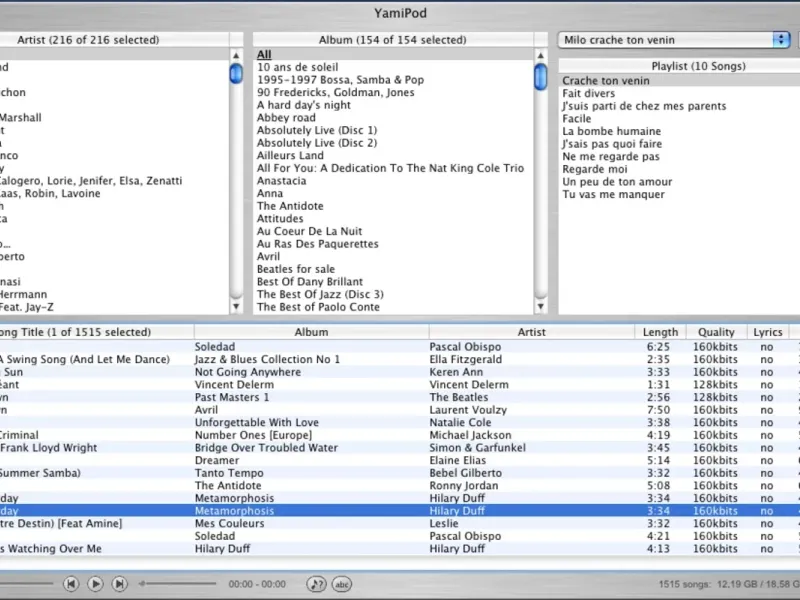Click the Artist column header in song list
This screenshot has width=800, height=600.
pos(531,332)
